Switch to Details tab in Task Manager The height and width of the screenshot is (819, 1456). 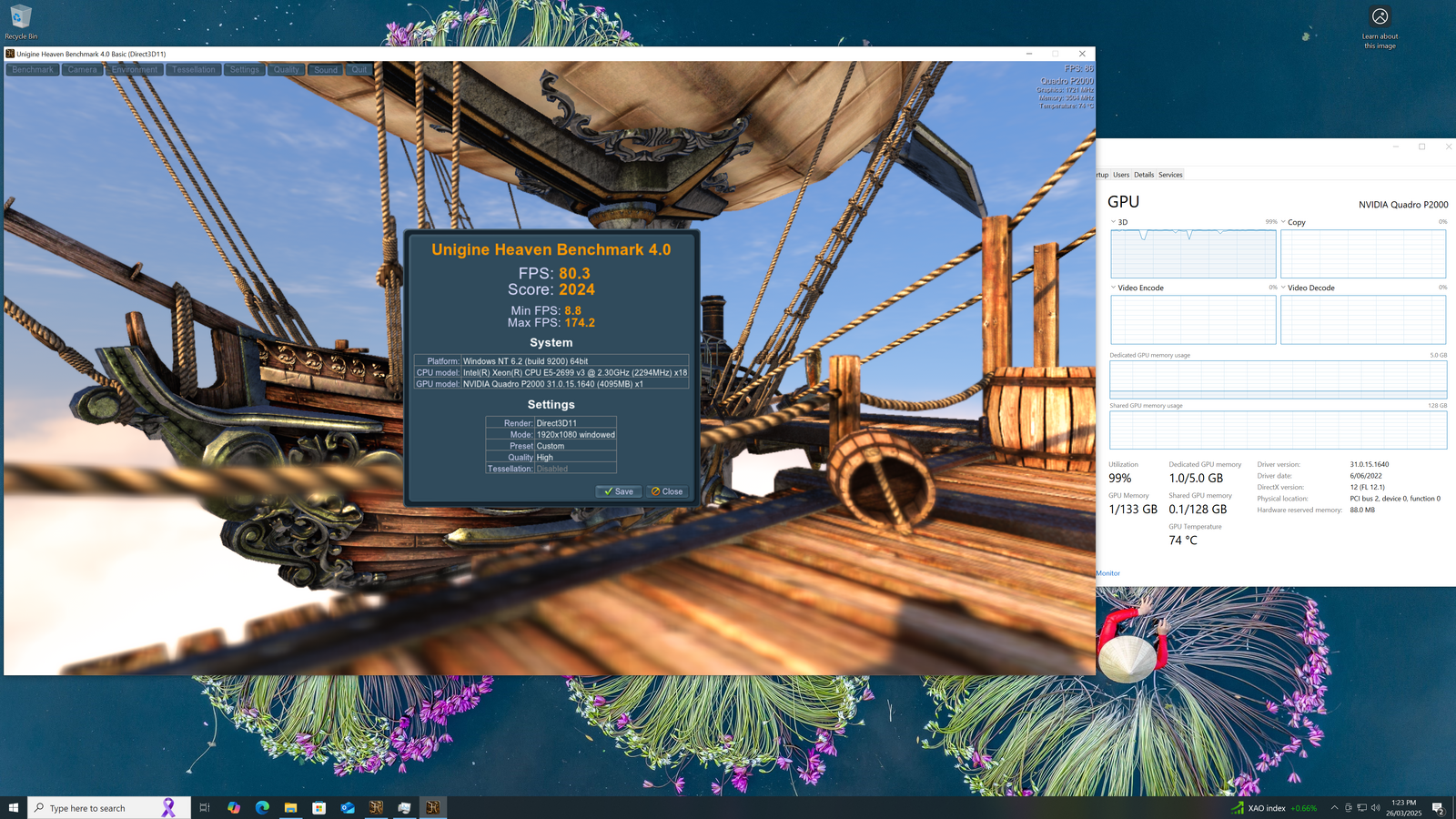coord(1144,175)
